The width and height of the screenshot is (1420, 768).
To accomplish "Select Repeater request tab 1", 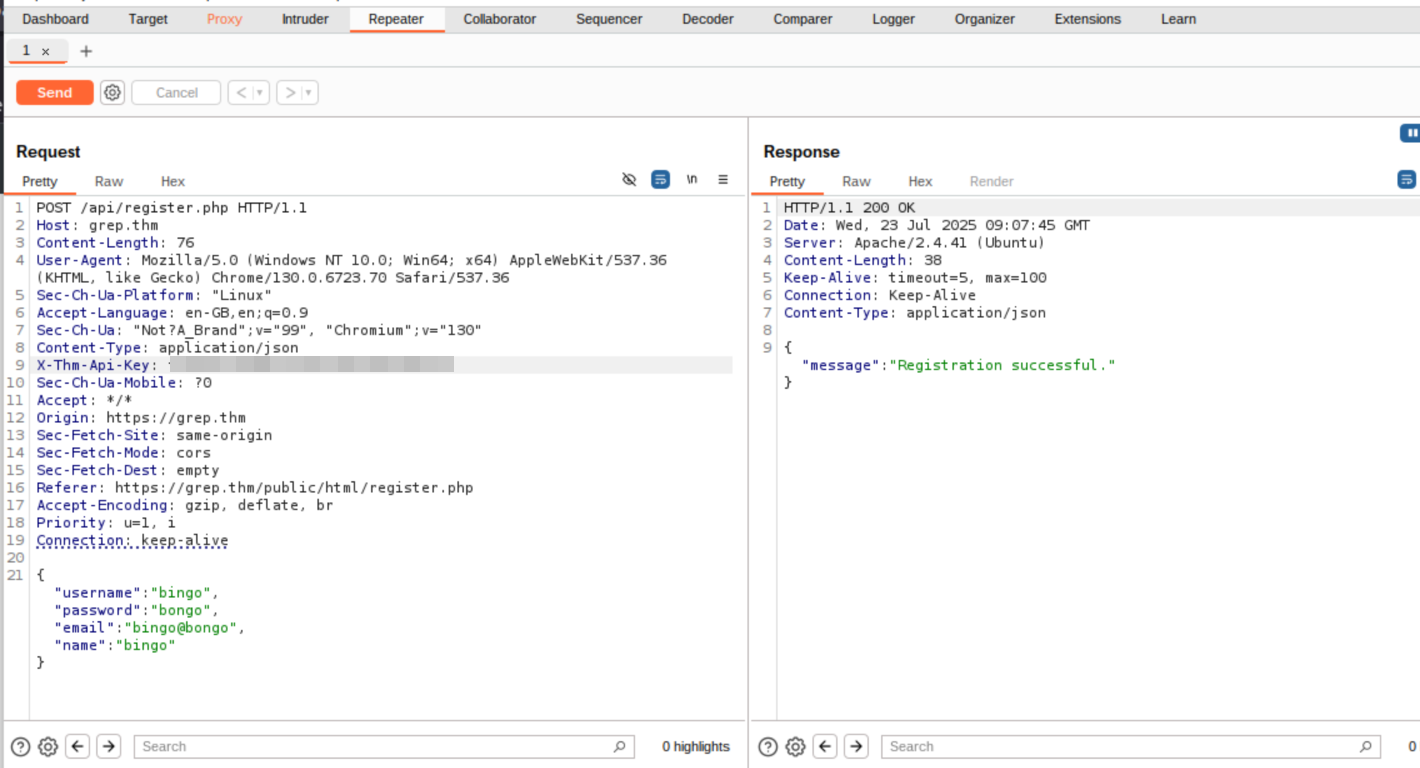I will (26, 51).
